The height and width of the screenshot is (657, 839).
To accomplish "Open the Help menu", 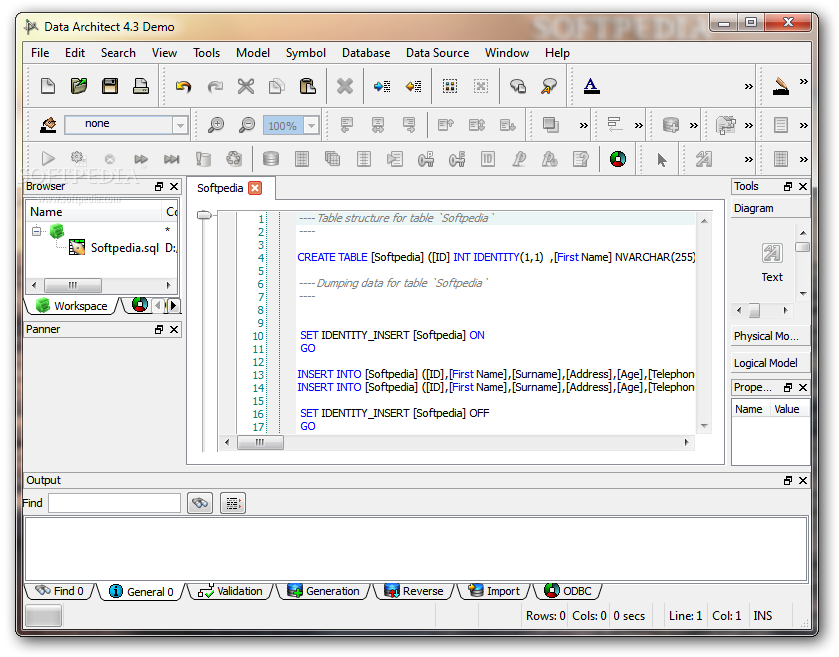I will (557, 53).
